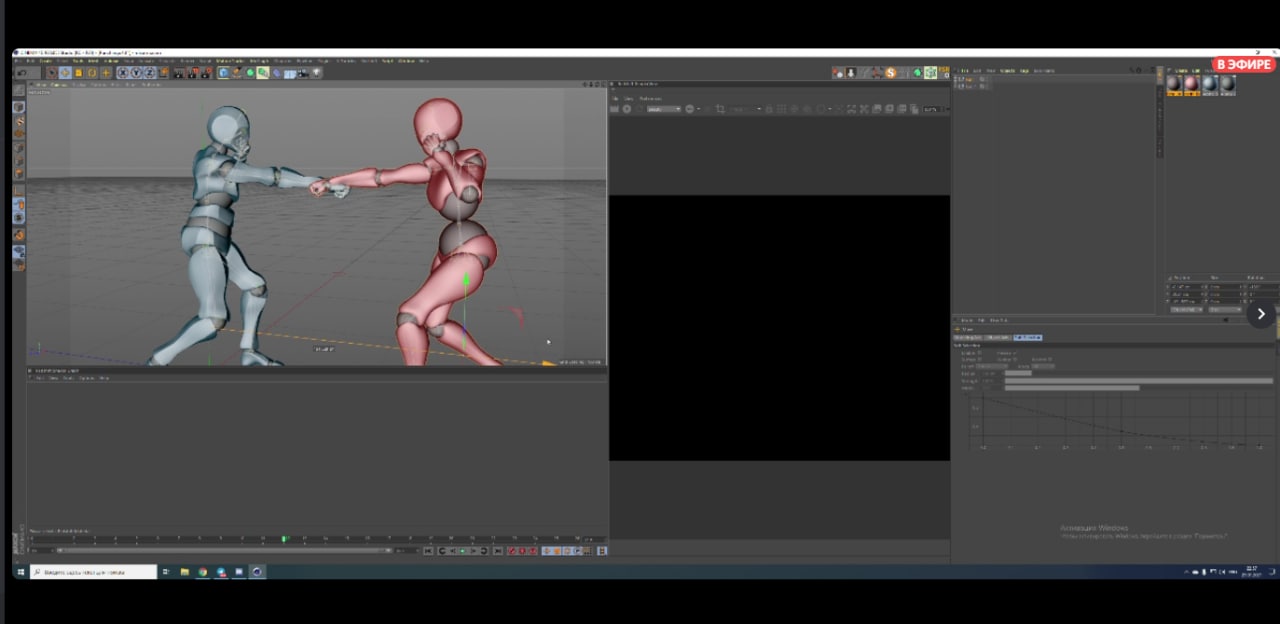The height and width of the screenshot is (624, 1280).
Task: Click the Undo arrow icon
Action: tap(21, 73)
